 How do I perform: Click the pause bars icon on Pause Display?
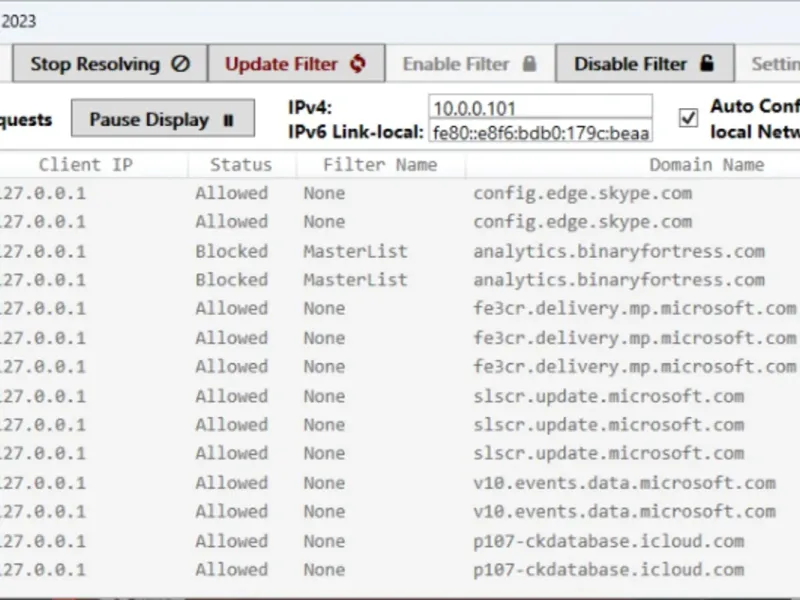click(x=228, y=120)
